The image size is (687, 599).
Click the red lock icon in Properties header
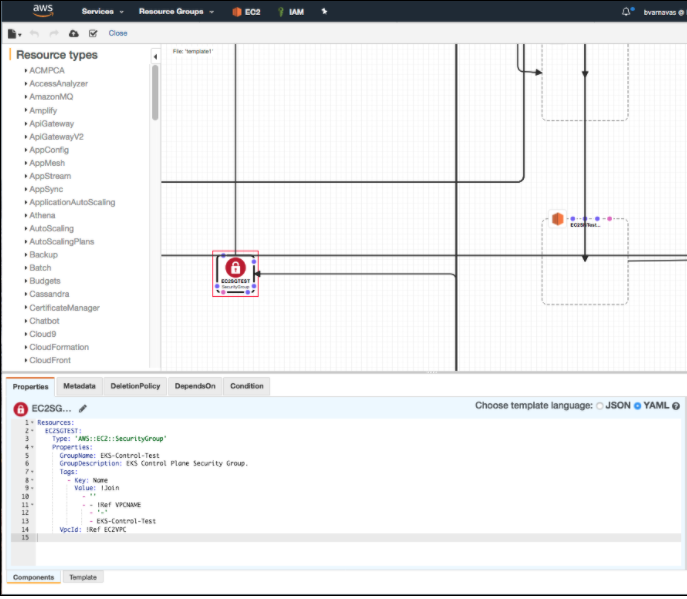(x=21, y=409)
